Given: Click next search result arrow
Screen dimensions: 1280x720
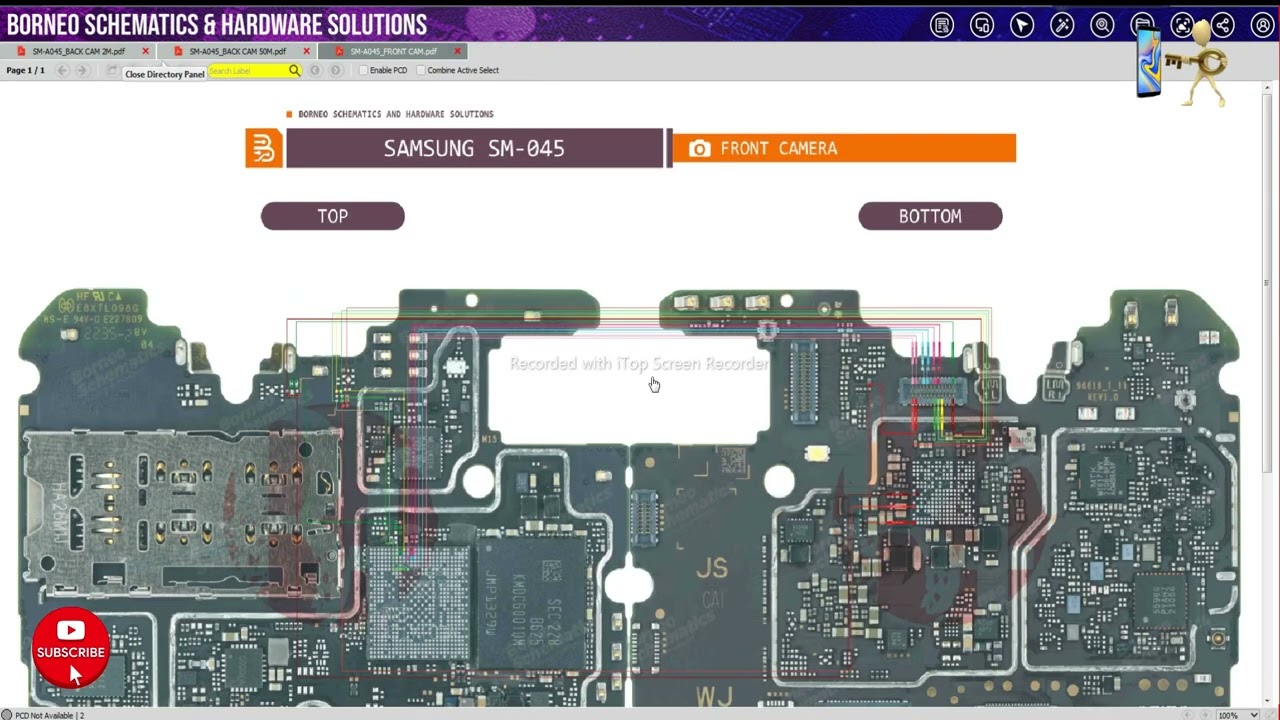Looking at the screenshot, I should pos(335,70).
